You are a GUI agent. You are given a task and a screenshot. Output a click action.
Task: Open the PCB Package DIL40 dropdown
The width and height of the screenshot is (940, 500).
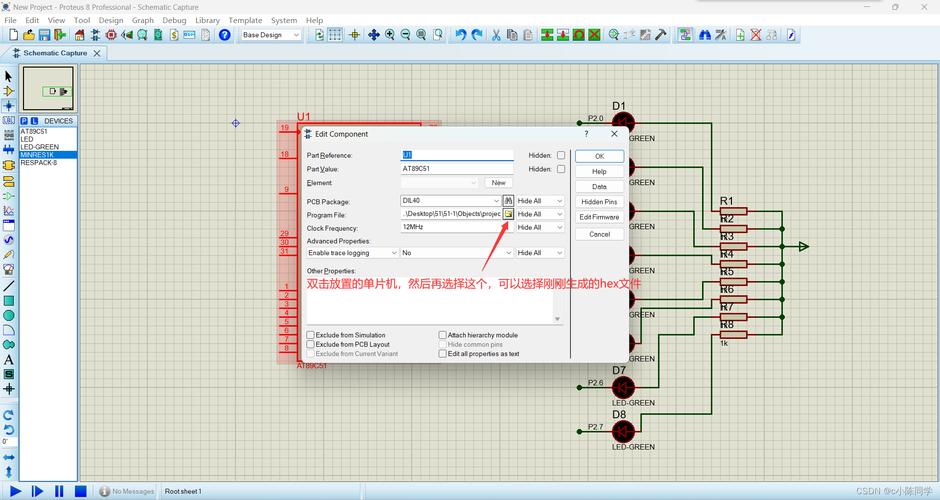click(x=451, y=201)
